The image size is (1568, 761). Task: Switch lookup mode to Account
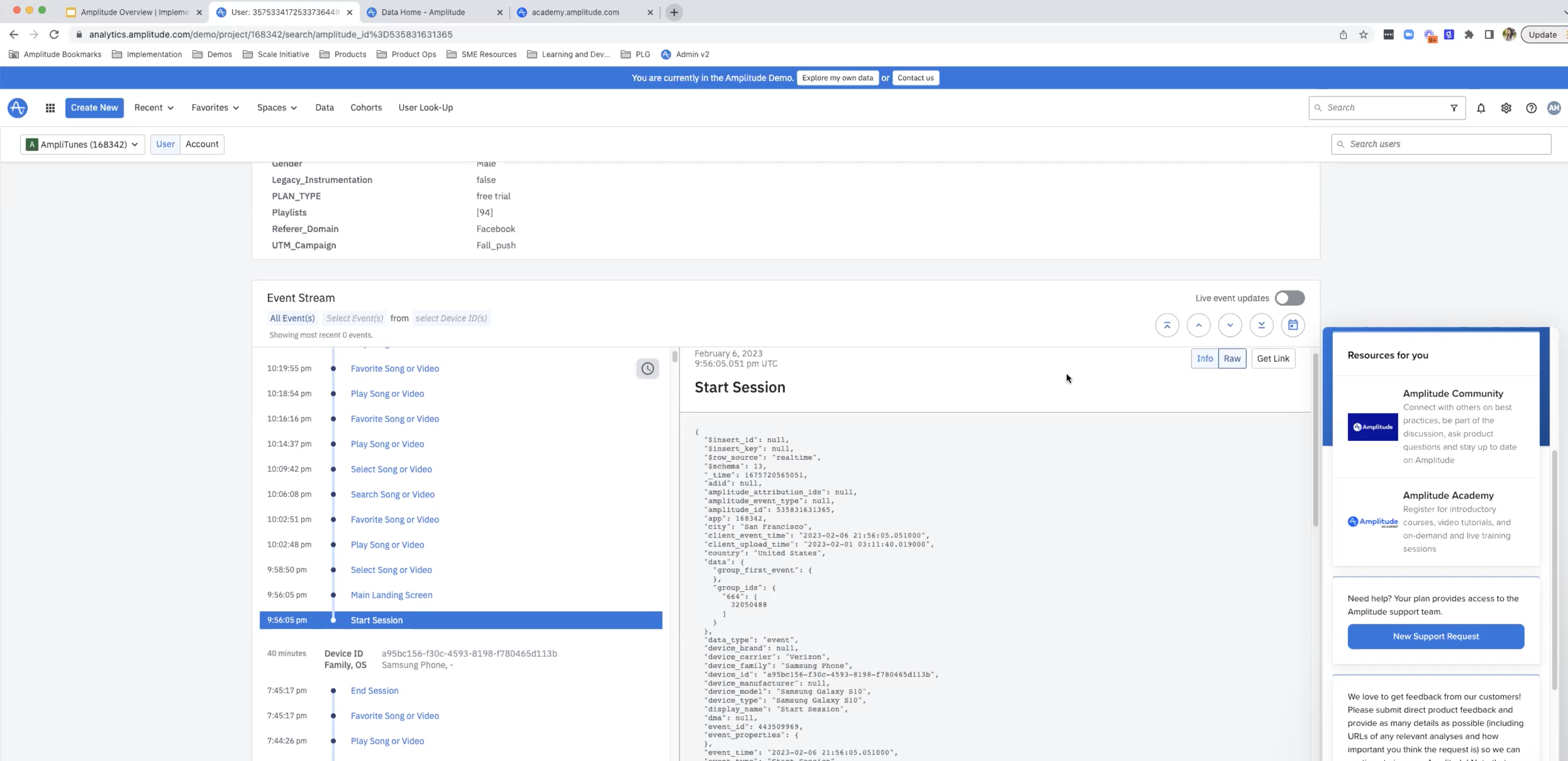click(201, 144)
